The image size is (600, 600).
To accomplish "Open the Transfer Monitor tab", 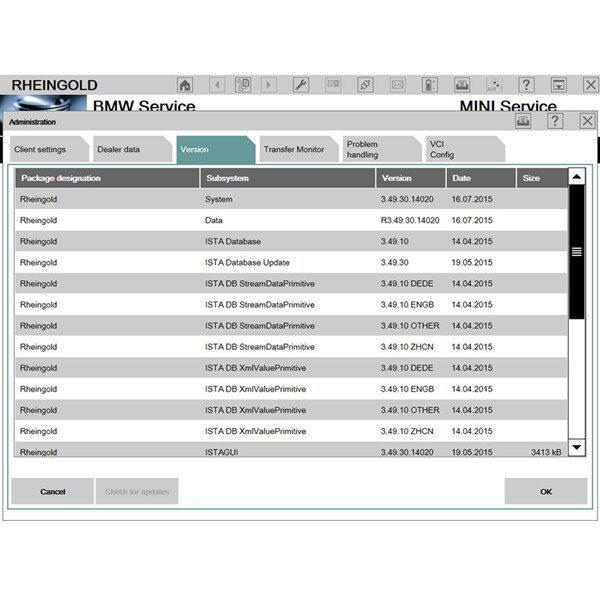I will [298, 150].
